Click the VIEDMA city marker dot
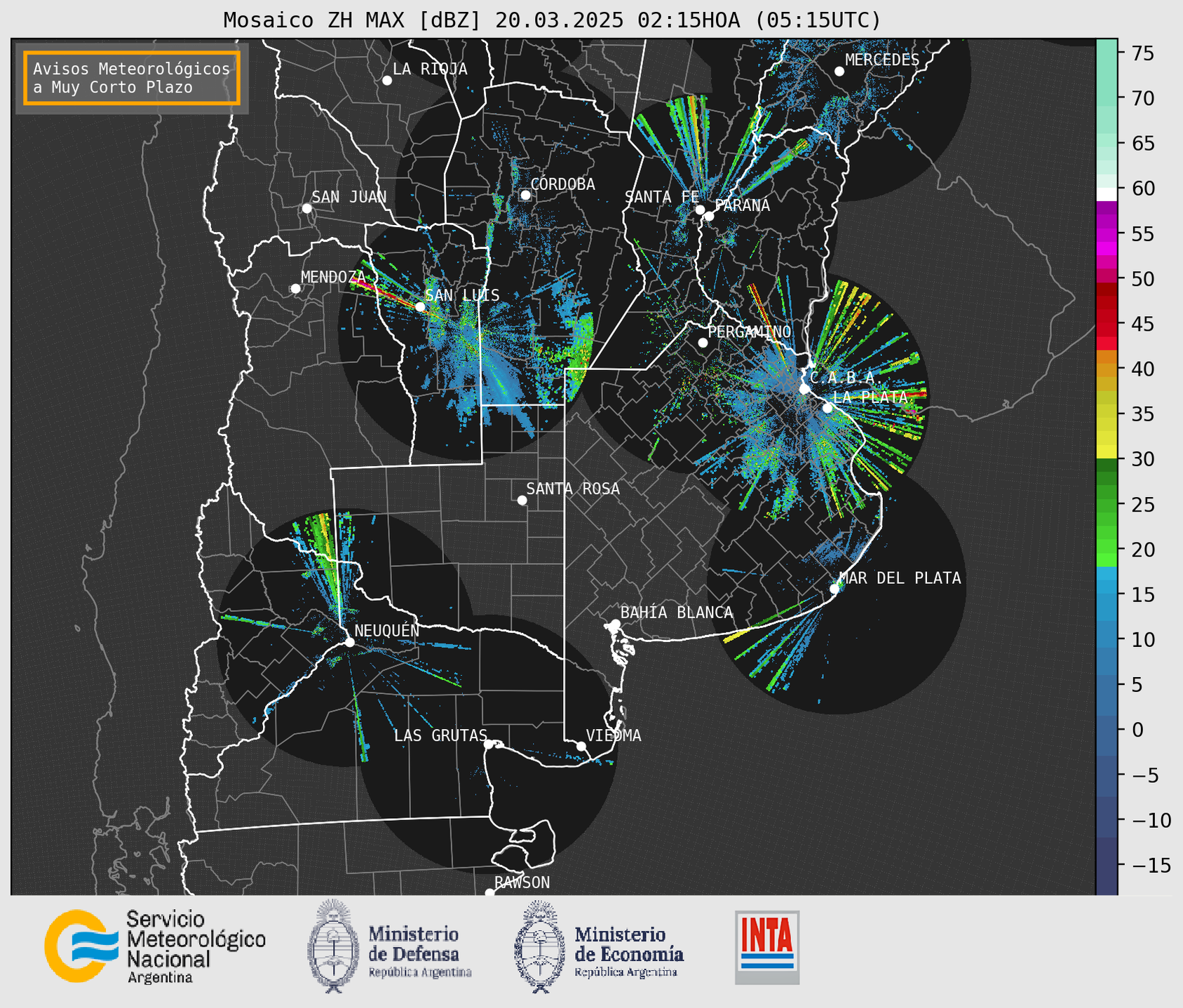The height and width of the screenshot is (1008, 1183). pos(581,746)
